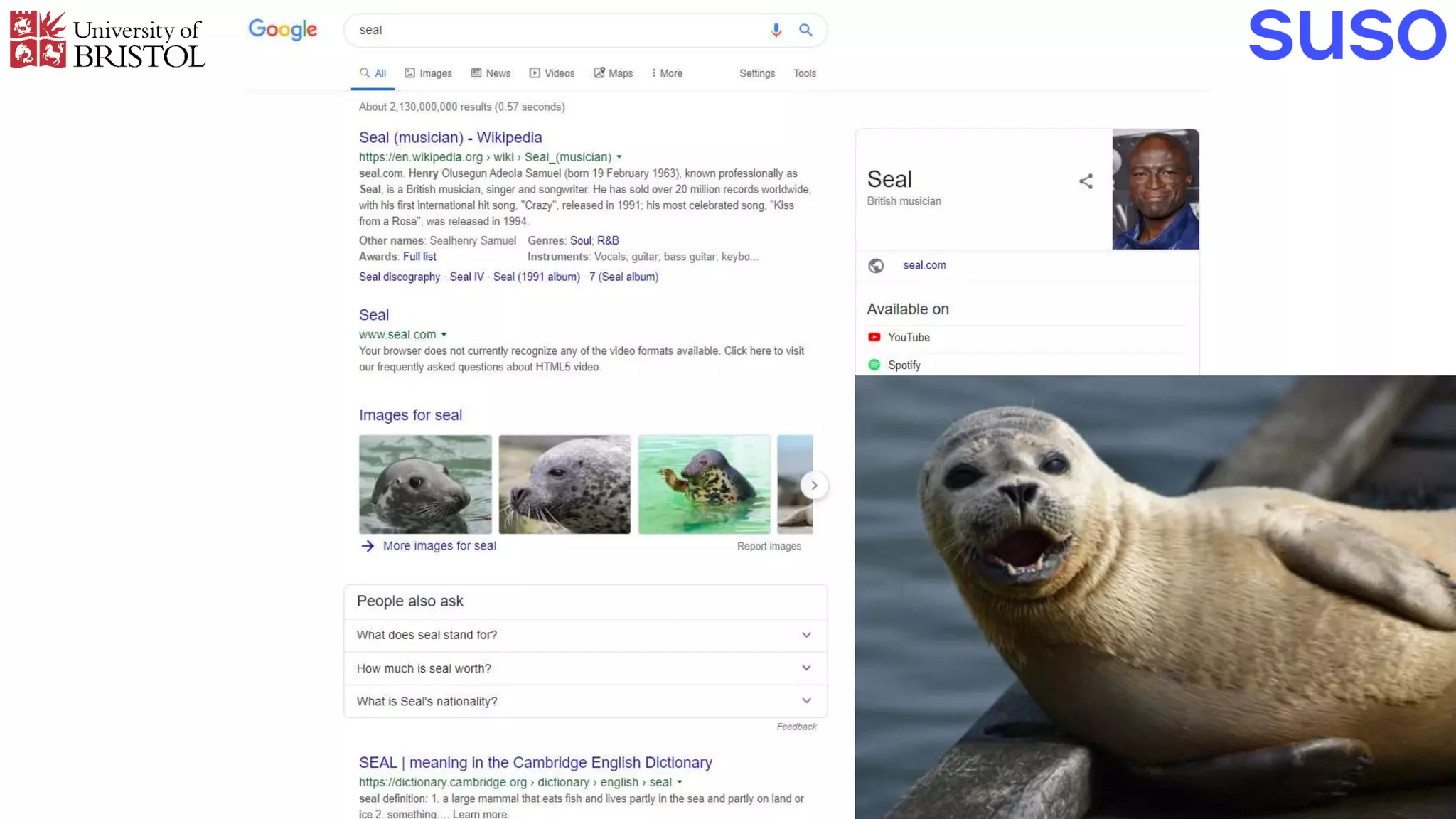Image resolution: width=1456 pixels, height=819 pixels.
Task: Open the Cambridge English Dictionary SEAL link
Action: [x=535, y=762]
